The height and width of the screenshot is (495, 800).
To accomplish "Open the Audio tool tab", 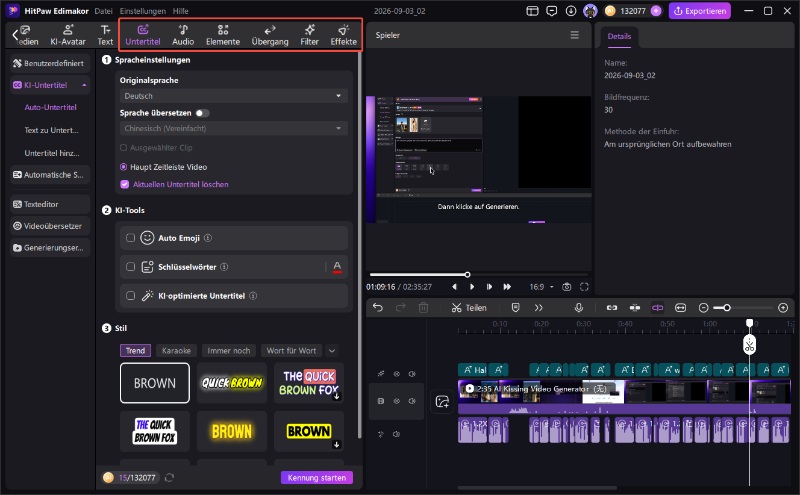I will (183, 35).
